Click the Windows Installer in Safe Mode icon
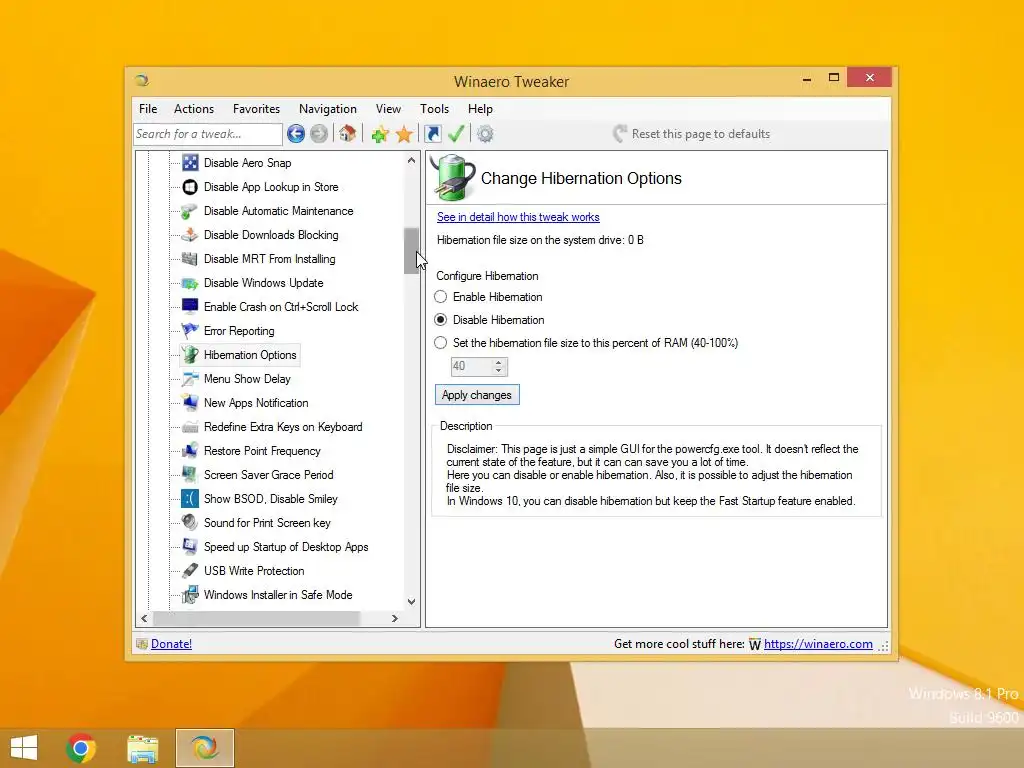Screen dimensions: 1024x768 click(190, 595)
